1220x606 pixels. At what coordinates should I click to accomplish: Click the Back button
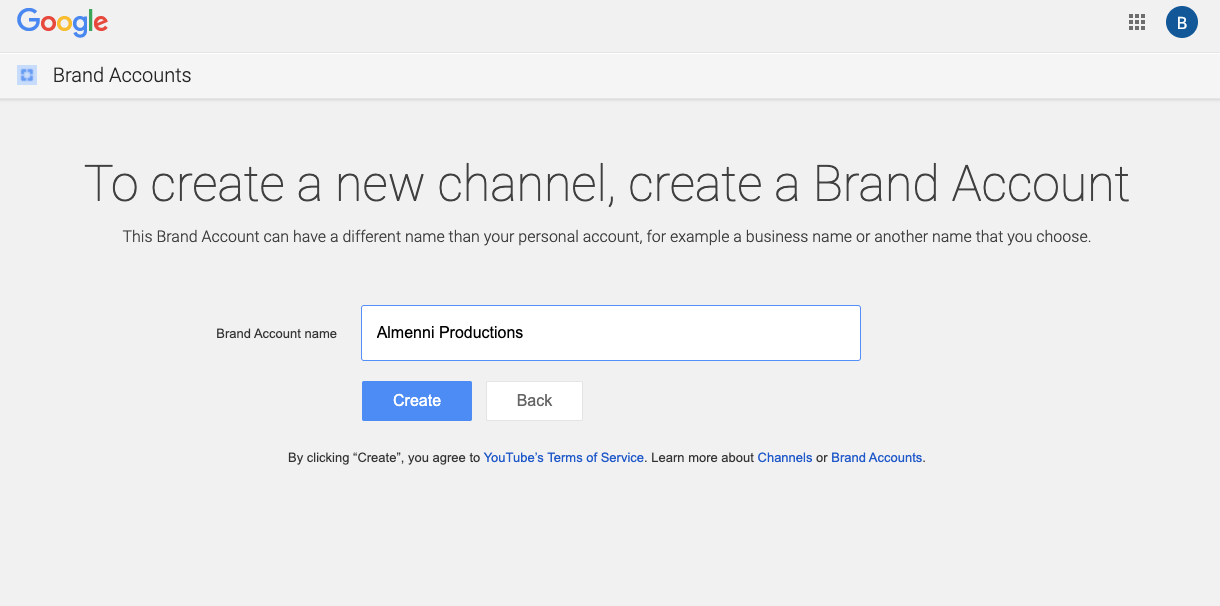534,401
